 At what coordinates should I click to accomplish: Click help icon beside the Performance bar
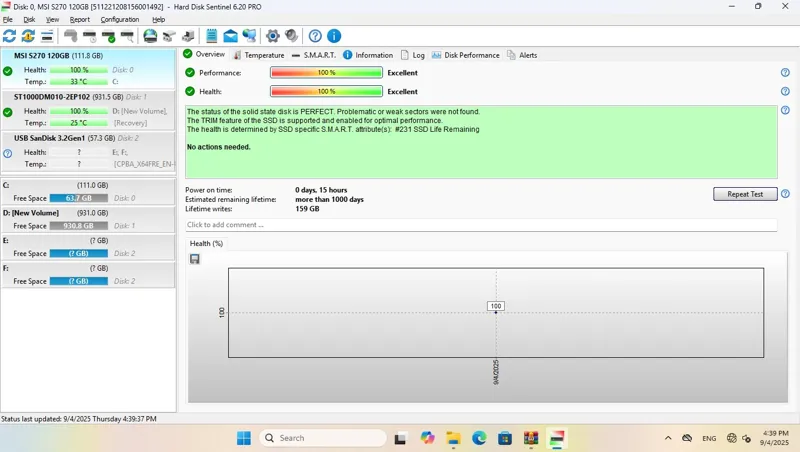(x=785, y=73)
